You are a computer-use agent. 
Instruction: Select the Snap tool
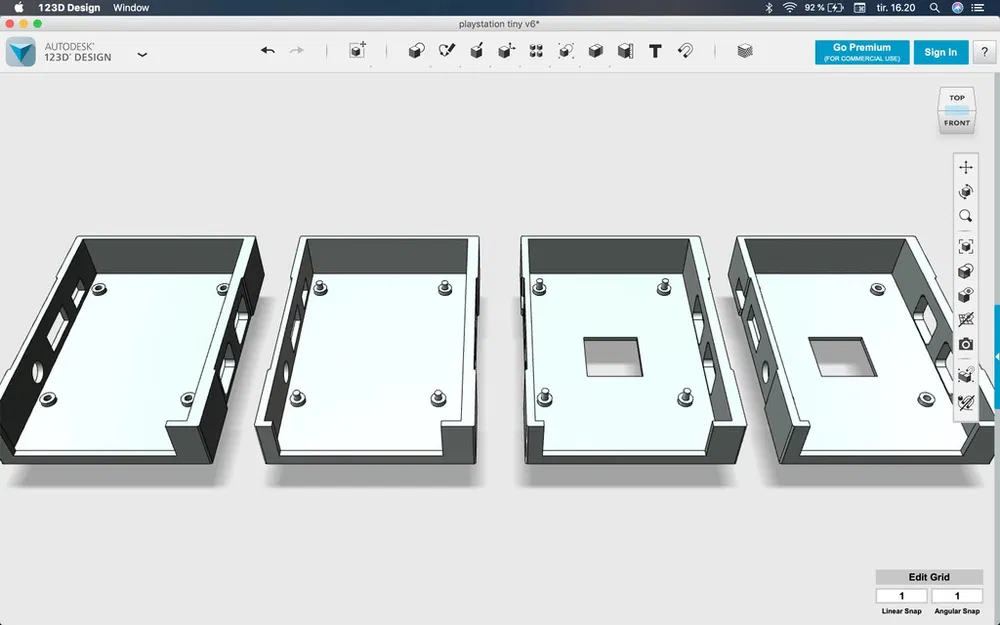click(x=686, y=50)
